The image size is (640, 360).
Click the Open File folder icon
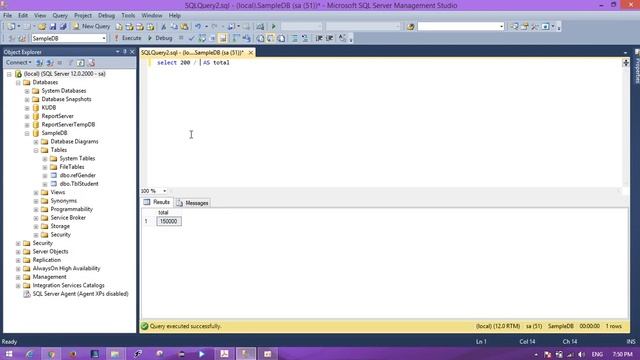click(x=42, y=27)
